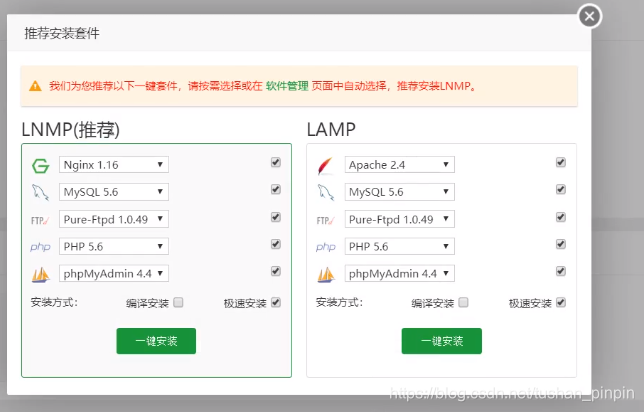Open MySQL 5.6 dropdown in LAMP
This screenshot has height=412, width=644.
(x=400, y=192)
